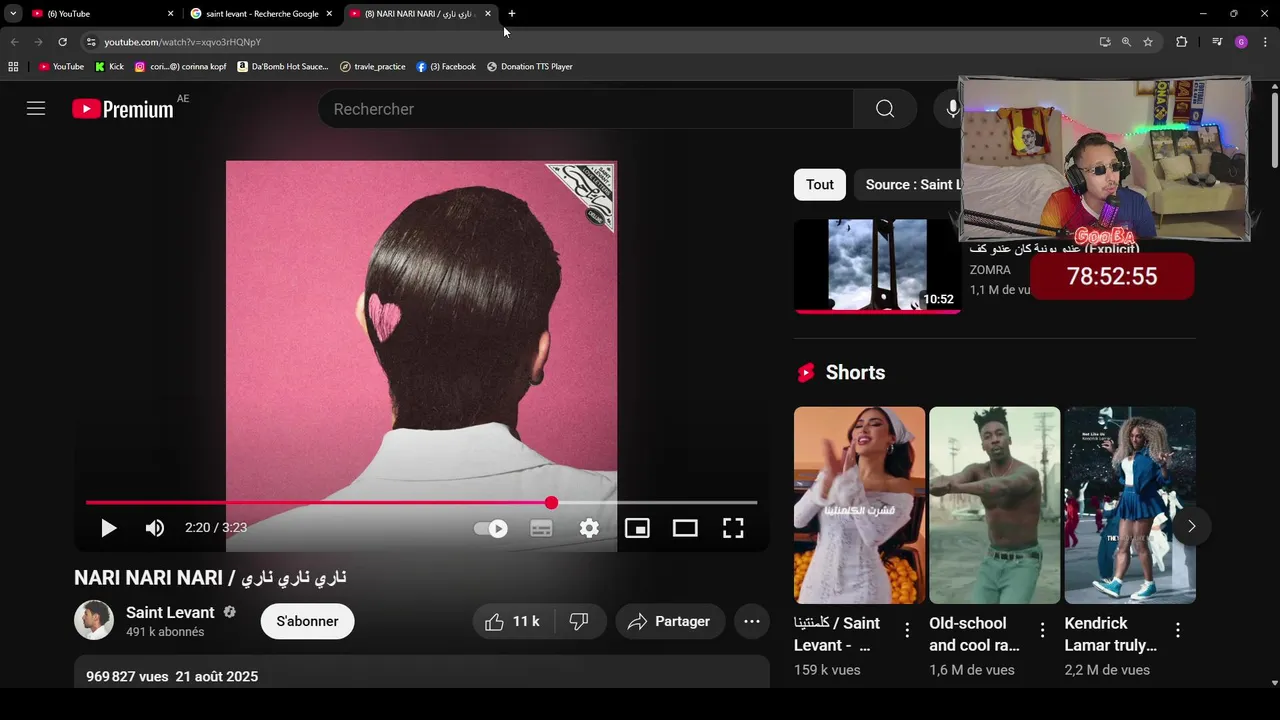Open options for Kendrick Lamar short
Screen dimensions: 1280x720
pyautogui.click(x=1178, y=630)
